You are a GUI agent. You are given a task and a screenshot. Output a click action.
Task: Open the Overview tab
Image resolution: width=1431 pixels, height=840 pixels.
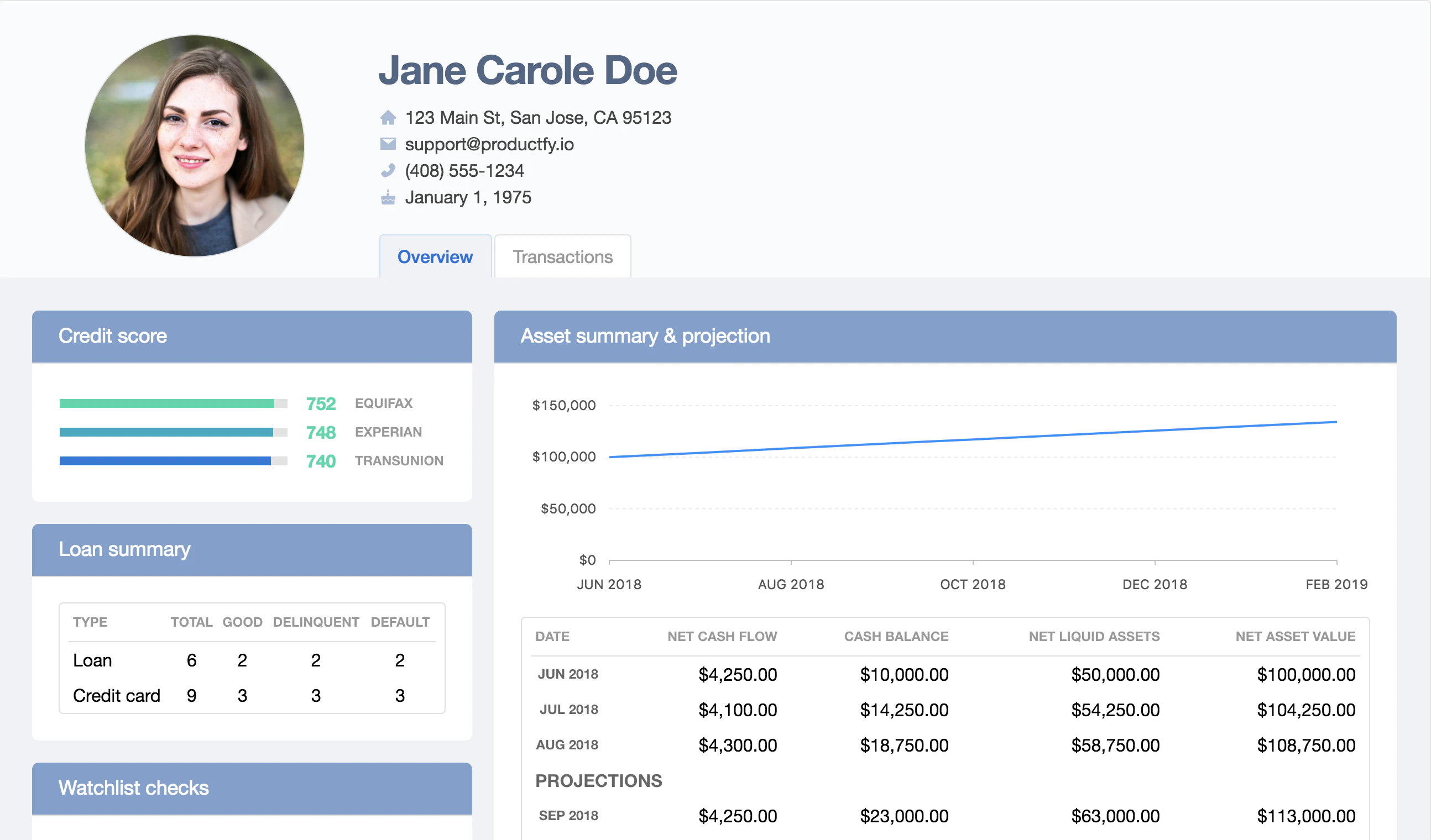click(435, 256)
